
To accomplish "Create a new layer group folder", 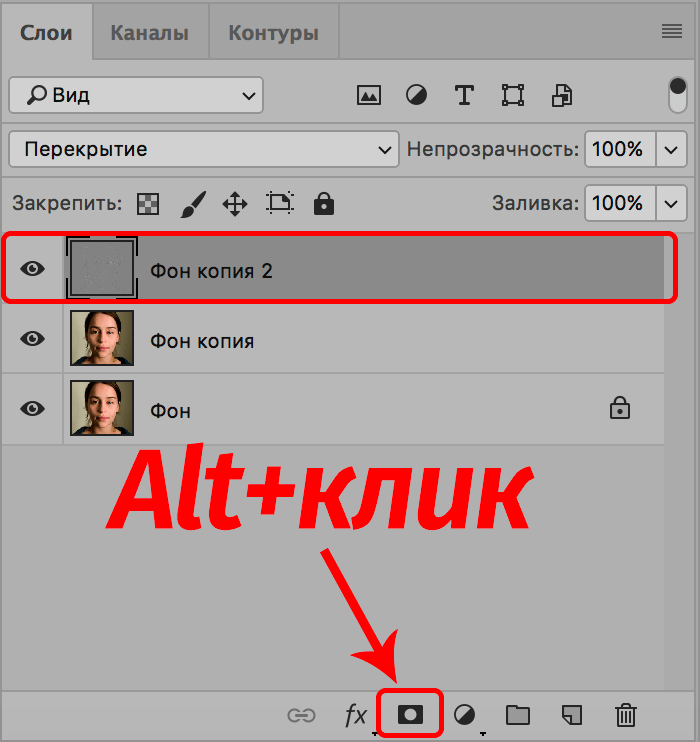I will (x=517, y=714).
